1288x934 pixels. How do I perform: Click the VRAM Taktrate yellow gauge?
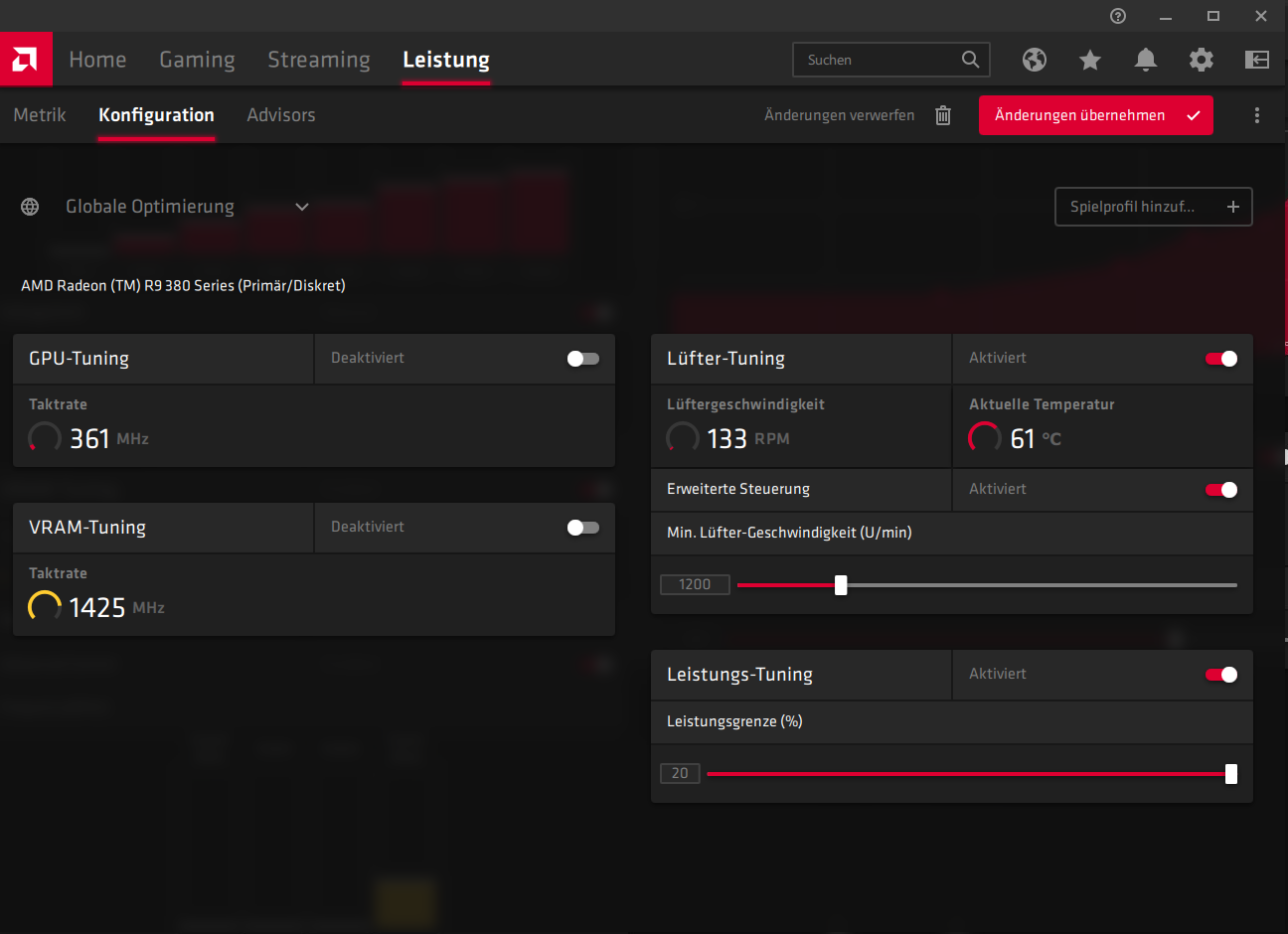click(45, 607)
